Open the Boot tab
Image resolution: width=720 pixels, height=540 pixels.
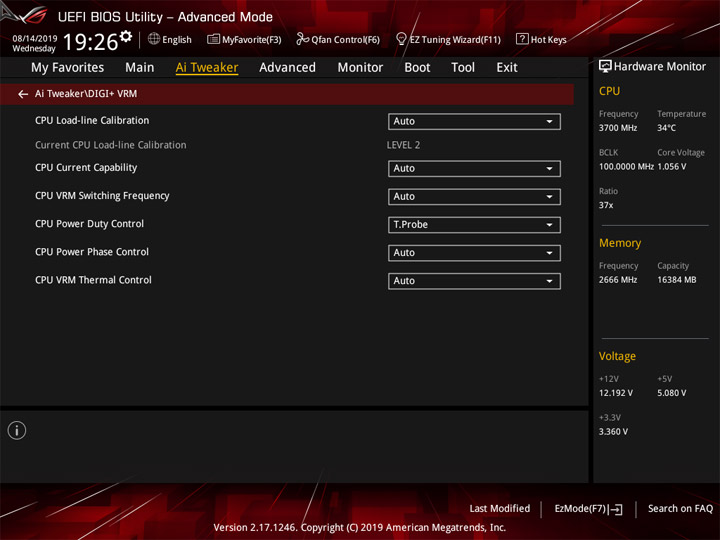click(417, 68)
